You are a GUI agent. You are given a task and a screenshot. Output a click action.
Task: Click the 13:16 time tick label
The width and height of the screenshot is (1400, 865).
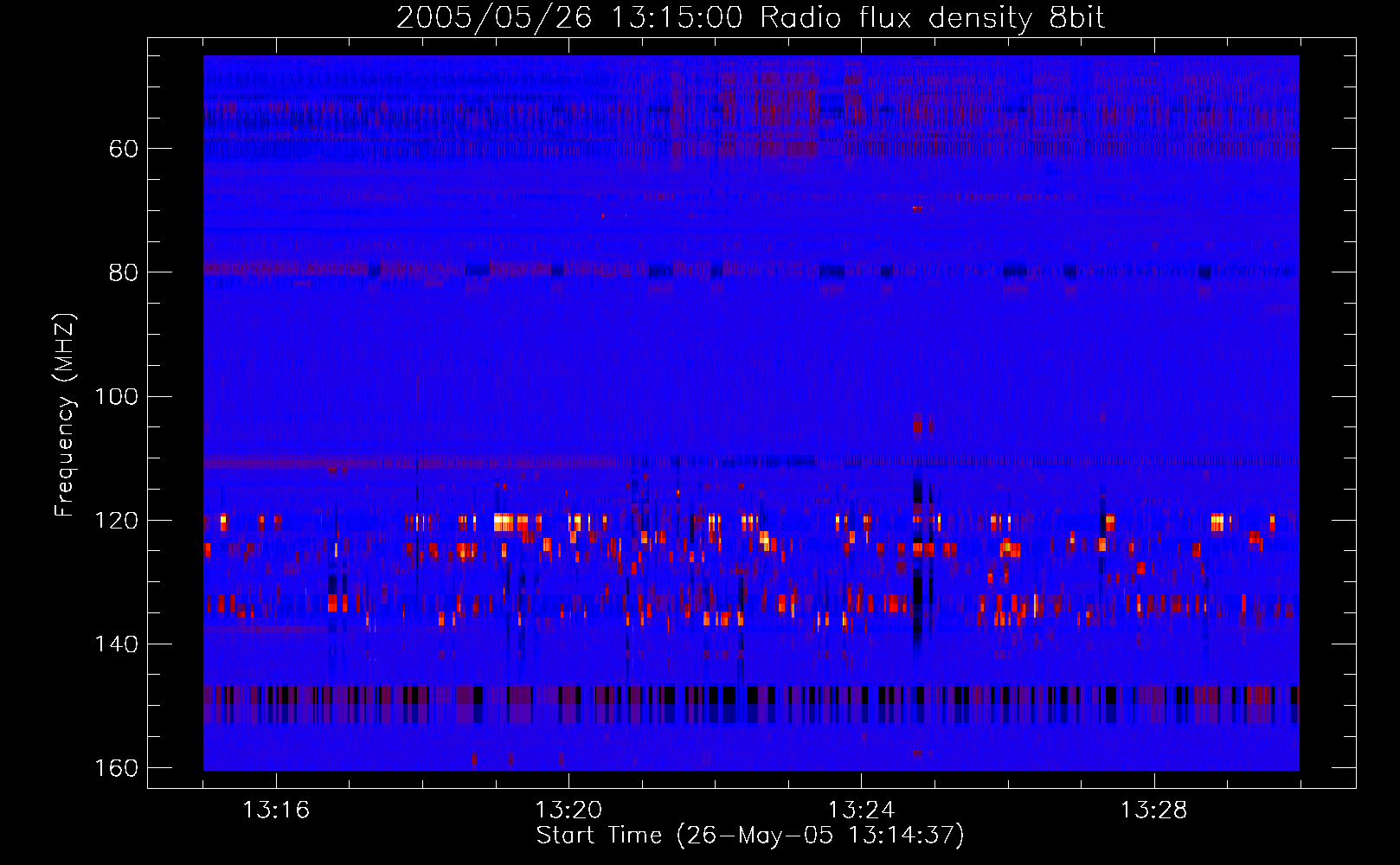click(x=276, y=811)
